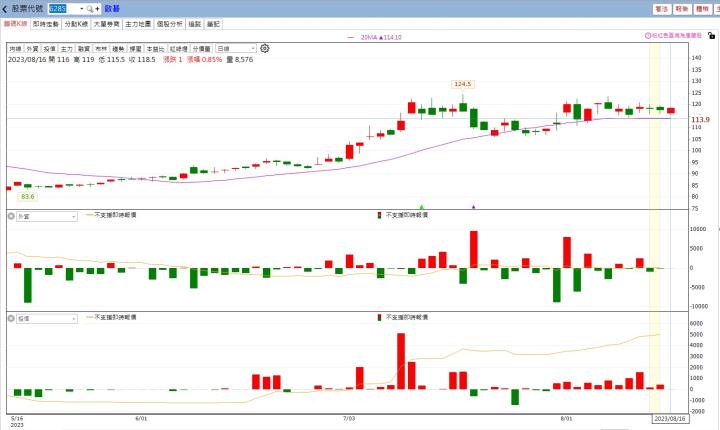Toggle the 外資 overlay button in chart toolbar
The image size is (720, 430).
pos(32,48)
